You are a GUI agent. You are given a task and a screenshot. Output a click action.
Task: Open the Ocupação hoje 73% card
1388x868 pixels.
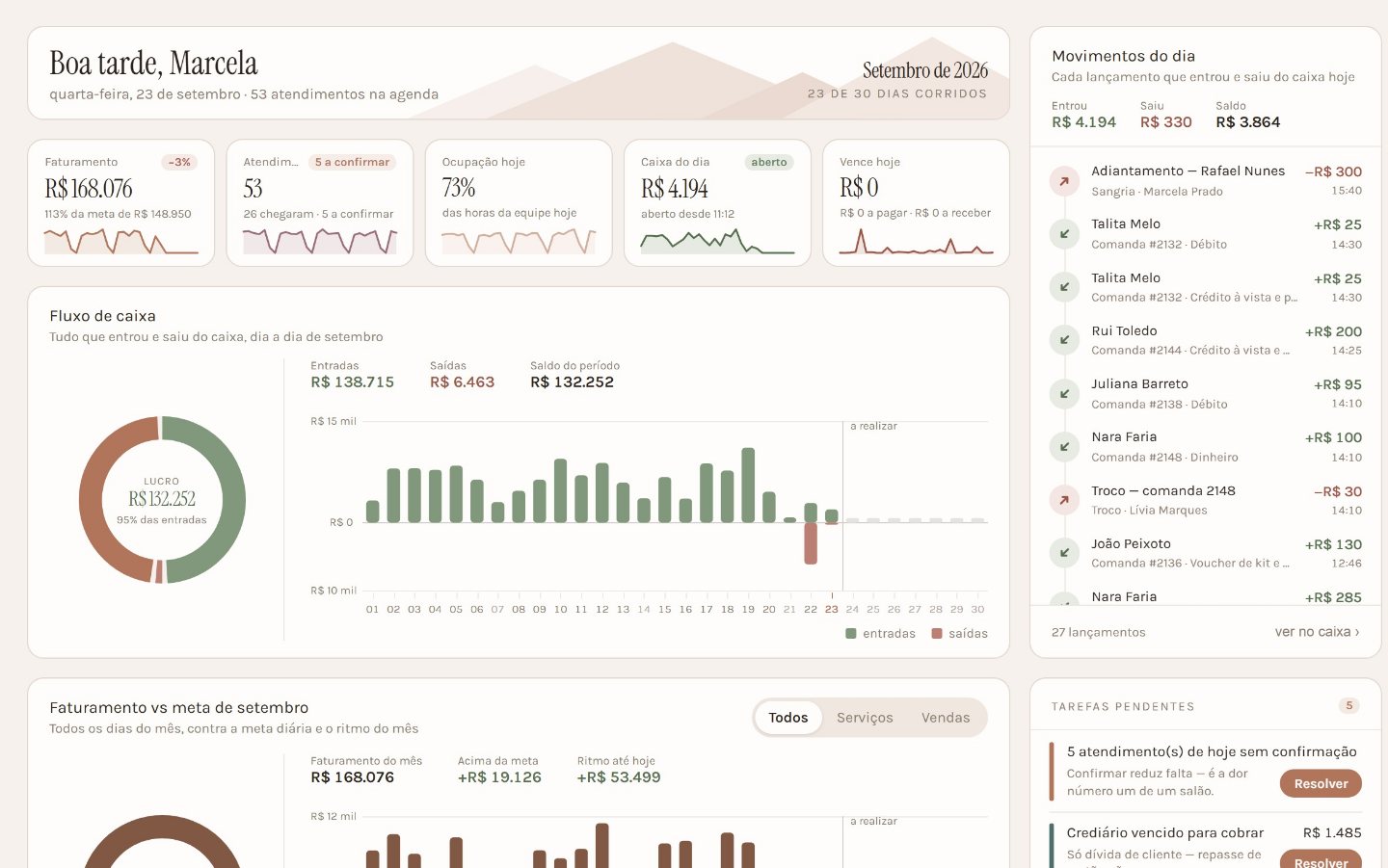(519, 202)
